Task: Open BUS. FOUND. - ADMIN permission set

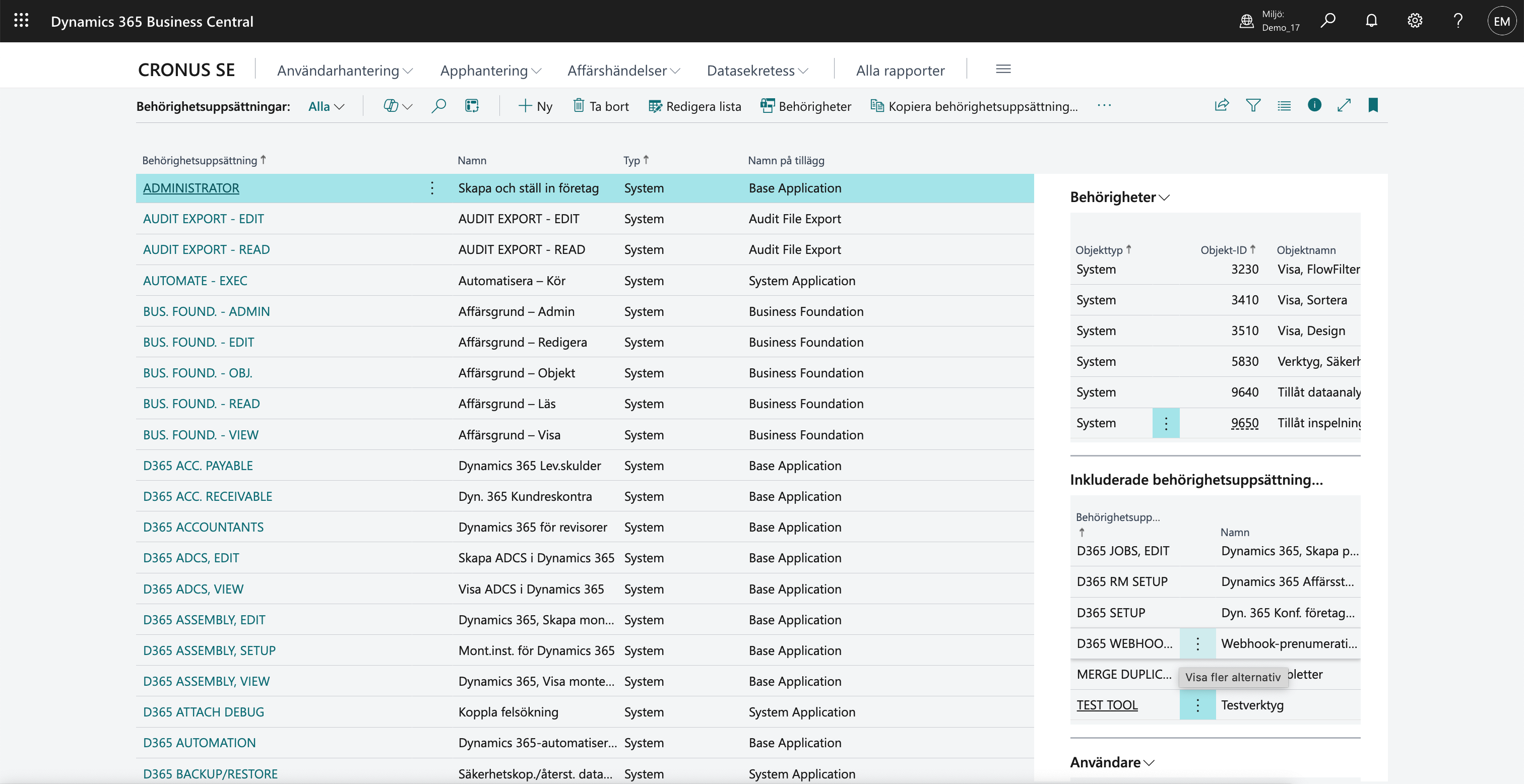Action: click(207, 311)
